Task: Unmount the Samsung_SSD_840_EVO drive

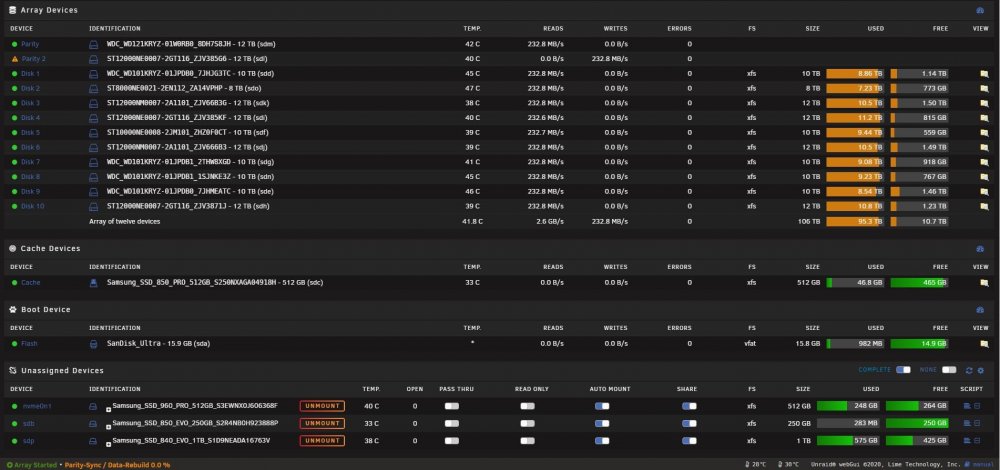Action: click(322, 441)
